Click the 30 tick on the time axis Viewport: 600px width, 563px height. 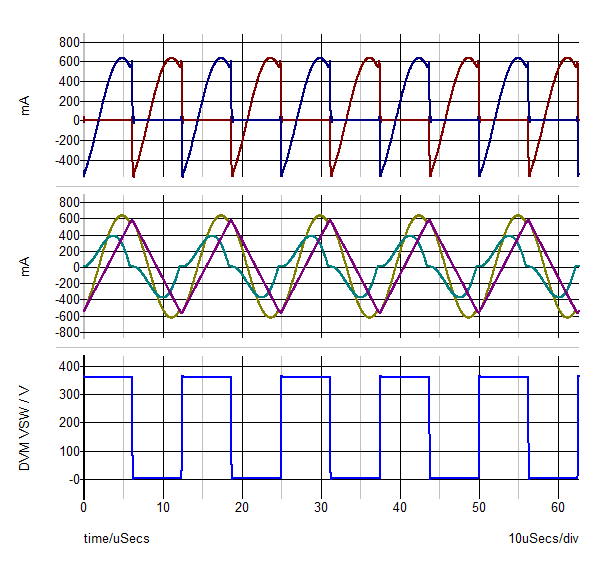[321, 508]
